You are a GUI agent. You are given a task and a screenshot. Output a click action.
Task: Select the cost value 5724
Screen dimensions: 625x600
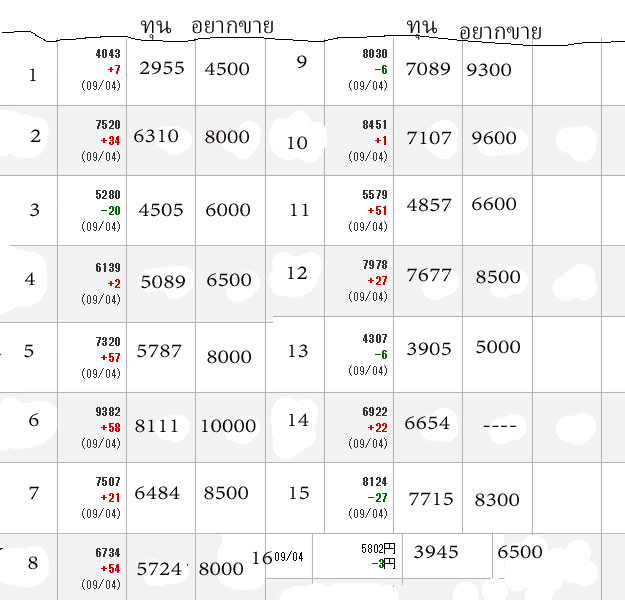pyautogui.click(x=160, y=567)
